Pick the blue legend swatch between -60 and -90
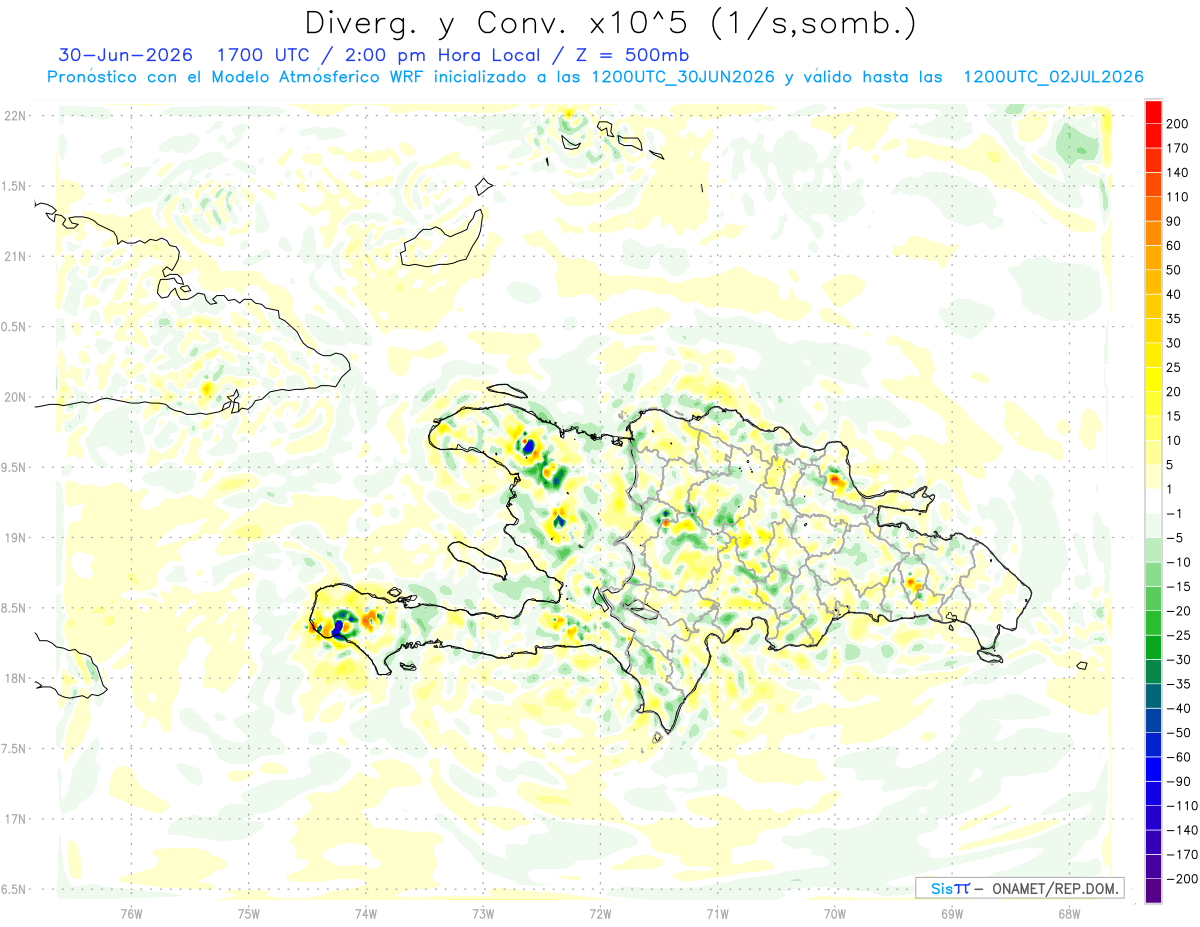 point(1153,769)
